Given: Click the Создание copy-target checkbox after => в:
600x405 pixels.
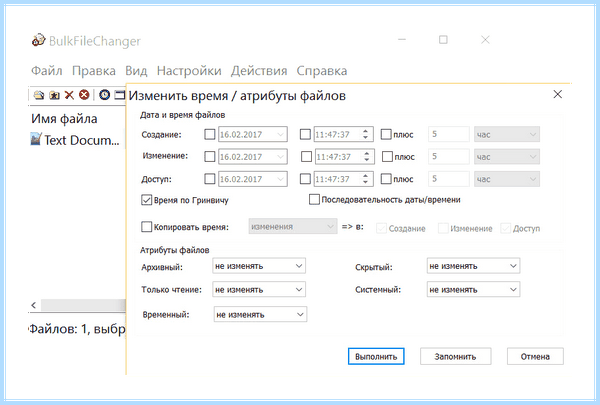Looking at the screenshot, I should tap(382, 229).
